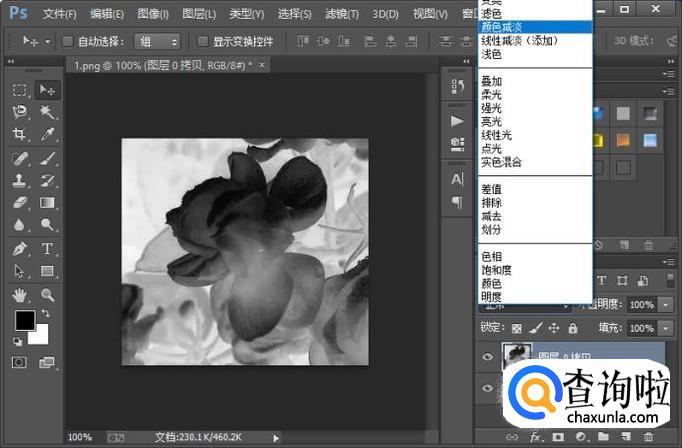682x448 pixels.
Task: Select the History Brush tool
Action: pos(47,181)
